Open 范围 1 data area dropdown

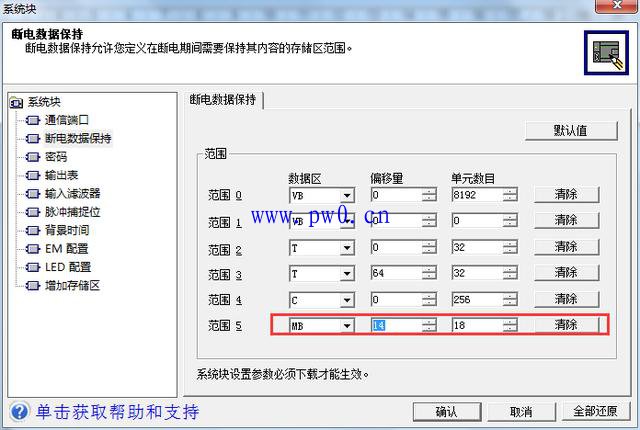347,222
